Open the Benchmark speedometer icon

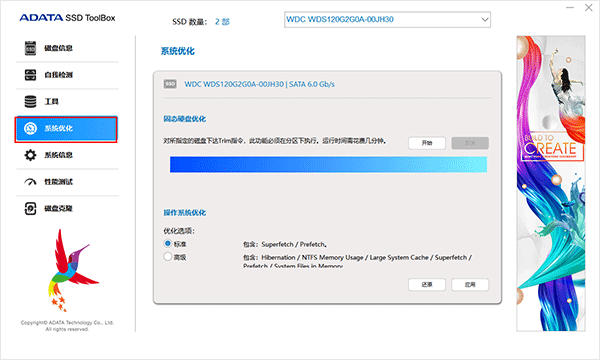tap(30, 182)
